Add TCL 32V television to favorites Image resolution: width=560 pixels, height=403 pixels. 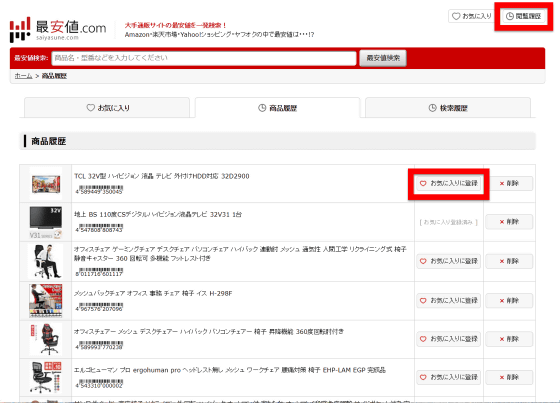click(x=449, y=183)
